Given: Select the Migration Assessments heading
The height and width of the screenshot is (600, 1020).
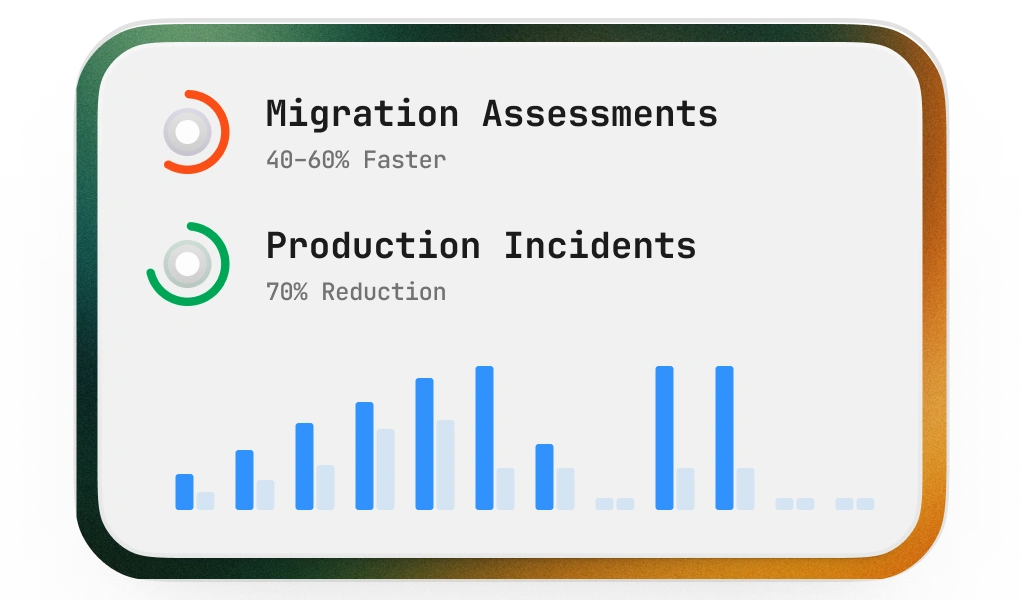Looking at the screenshot, I should coord(491,114).
